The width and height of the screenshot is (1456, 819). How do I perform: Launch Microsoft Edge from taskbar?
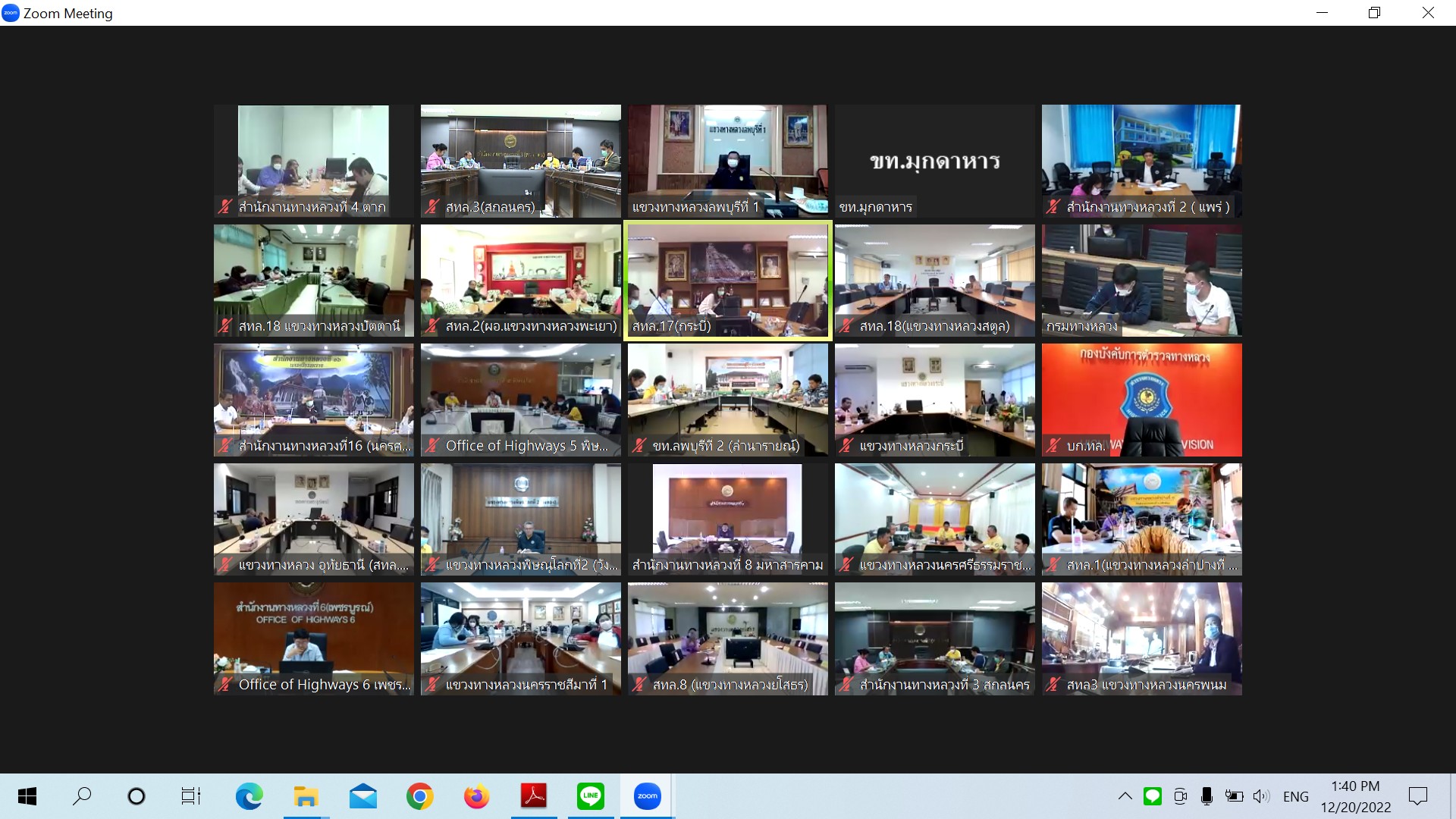pos(249,796)
